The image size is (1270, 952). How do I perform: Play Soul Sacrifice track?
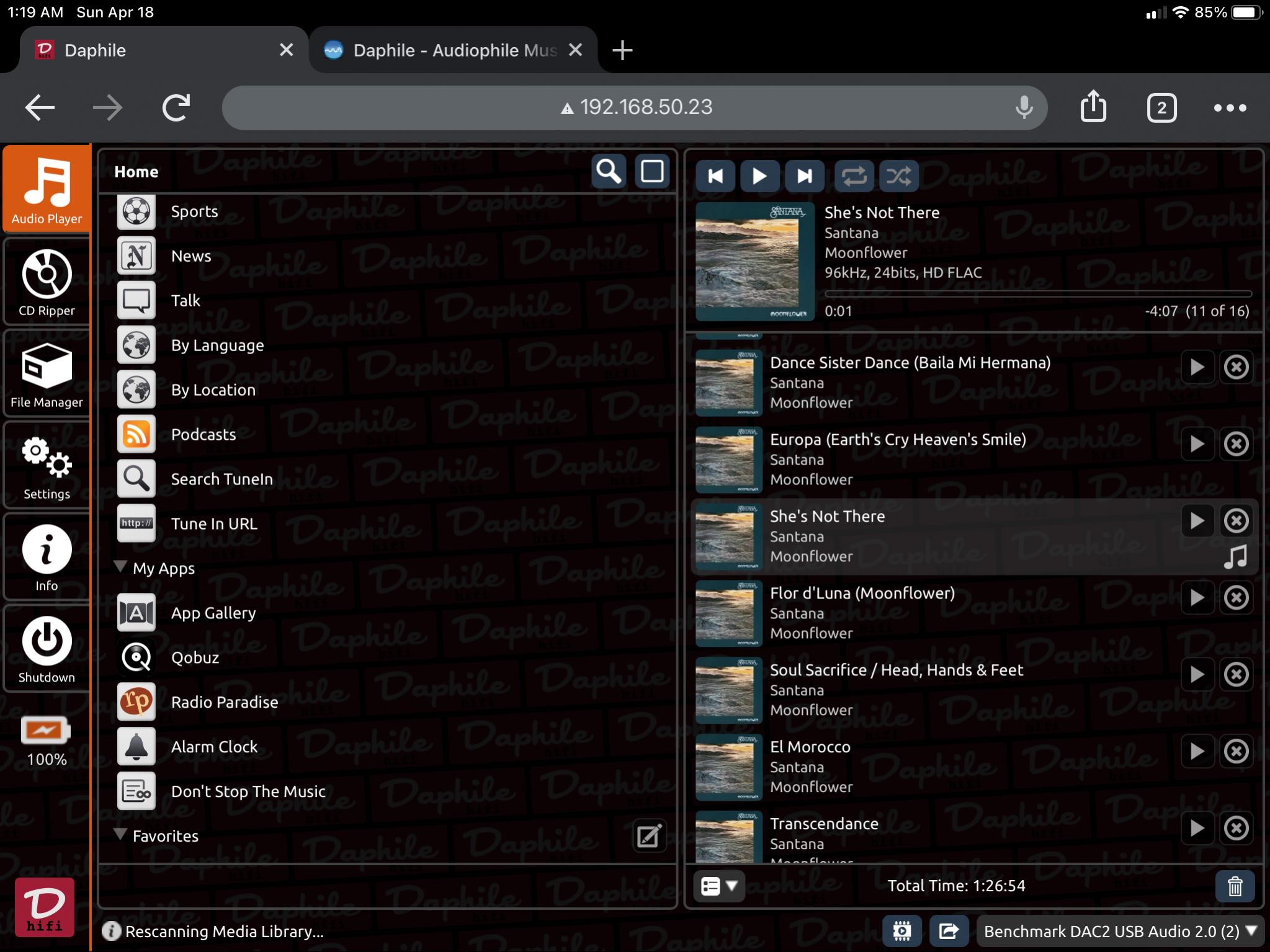[x=1197, y=675]
